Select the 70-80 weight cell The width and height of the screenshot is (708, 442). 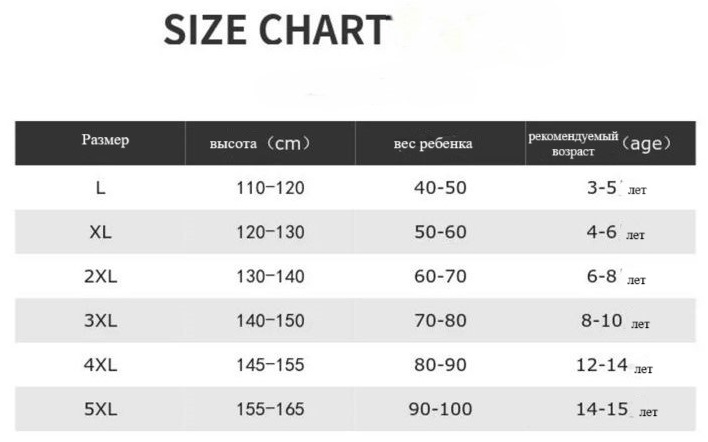[x=440, y=321]
